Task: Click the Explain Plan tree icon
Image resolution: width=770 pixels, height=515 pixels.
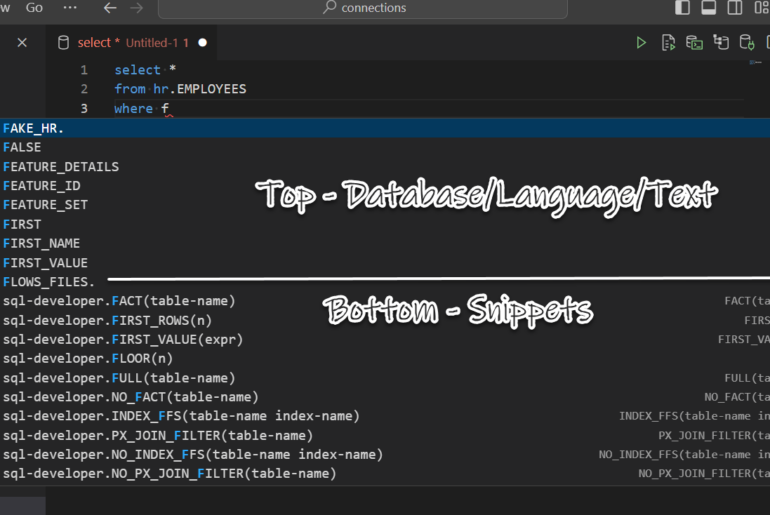Action: tap(721, 42)
